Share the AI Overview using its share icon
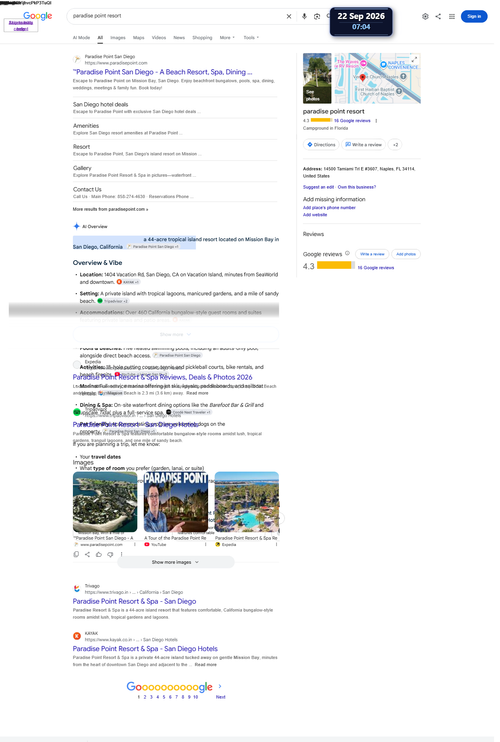500x742 pixels. click(x=88, y=554)
